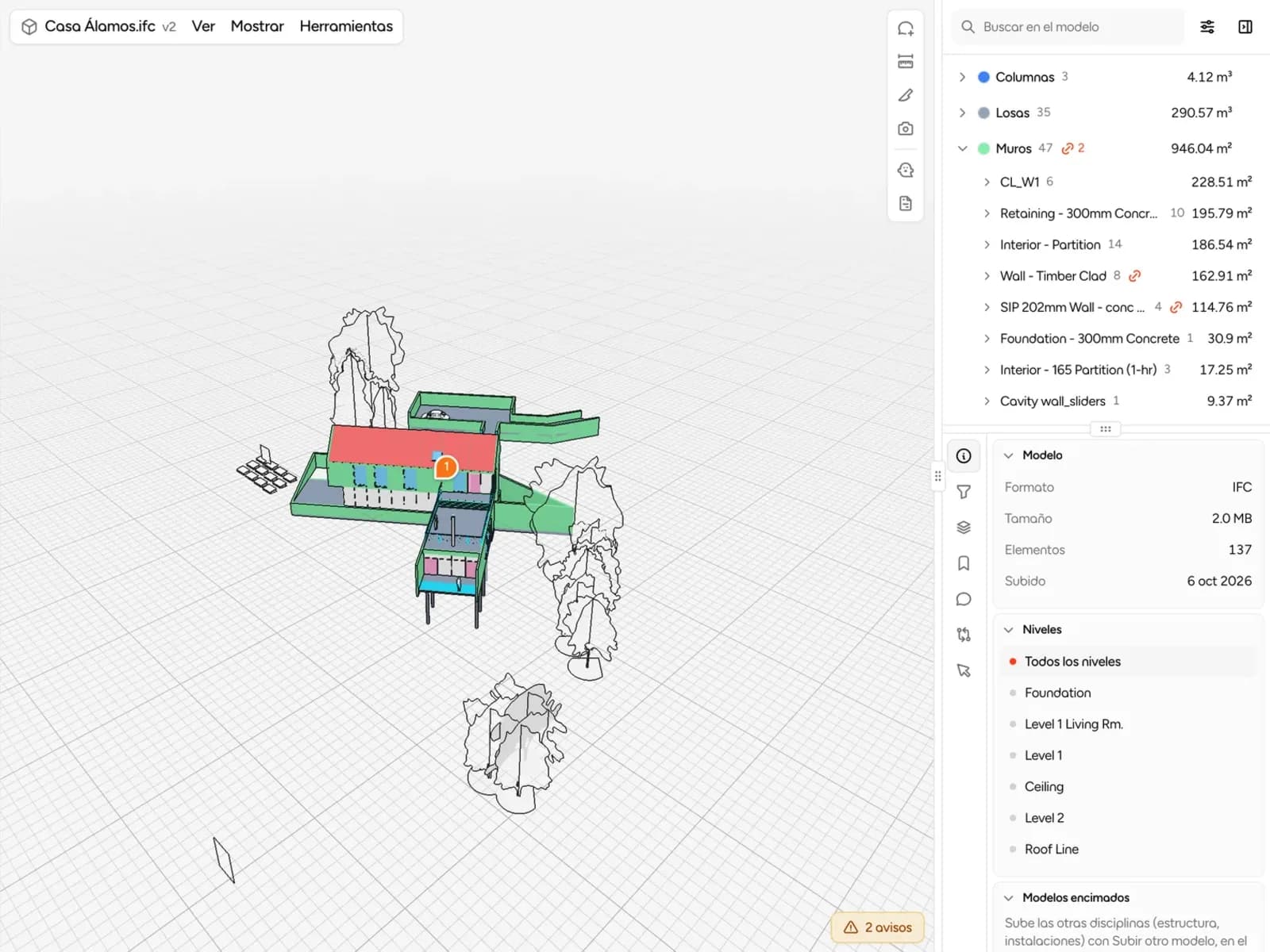Click the orange issue marker 1 on model
Viewport: 1270px width, 952px height.
446,466
